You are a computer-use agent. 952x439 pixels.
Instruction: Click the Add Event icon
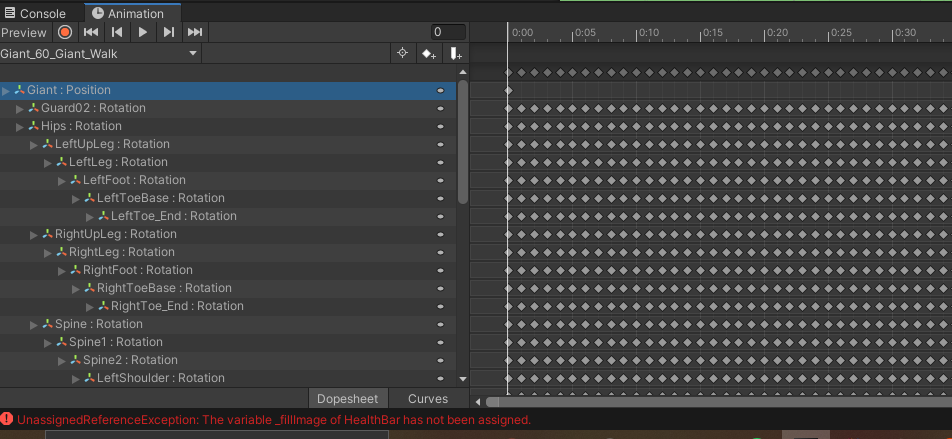click(455, 53)
